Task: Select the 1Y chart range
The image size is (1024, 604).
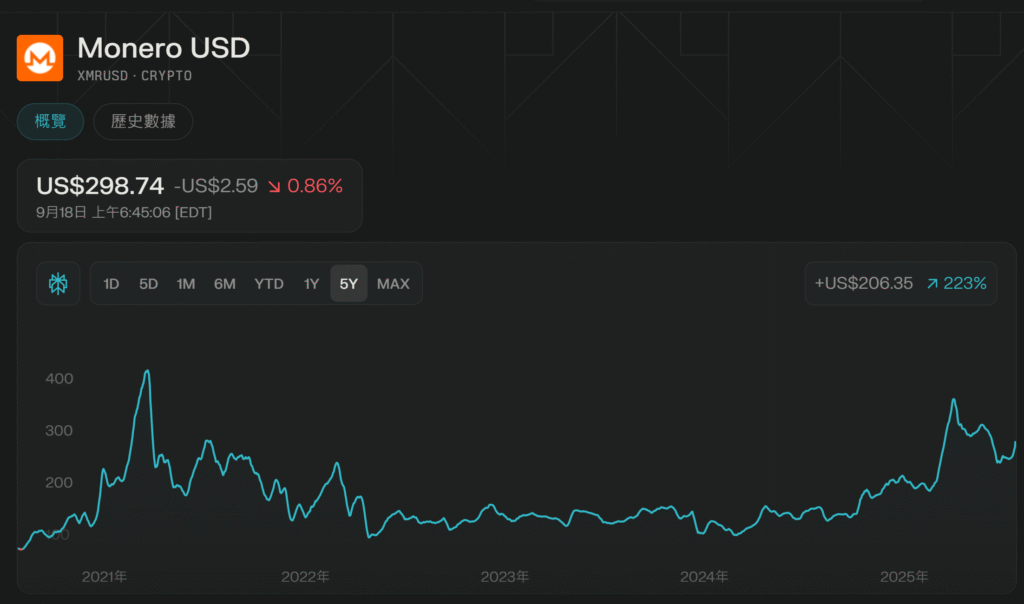Action: point(311,284)
